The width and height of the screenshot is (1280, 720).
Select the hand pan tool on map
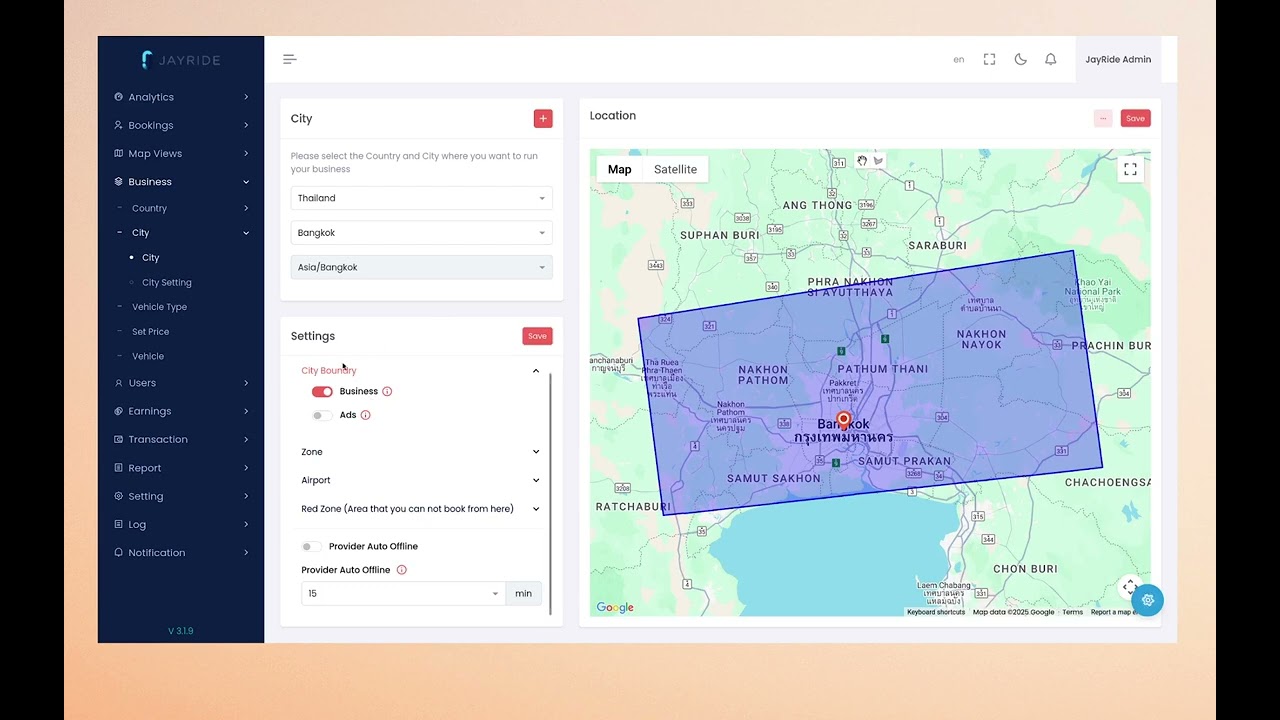coord(862,160)
